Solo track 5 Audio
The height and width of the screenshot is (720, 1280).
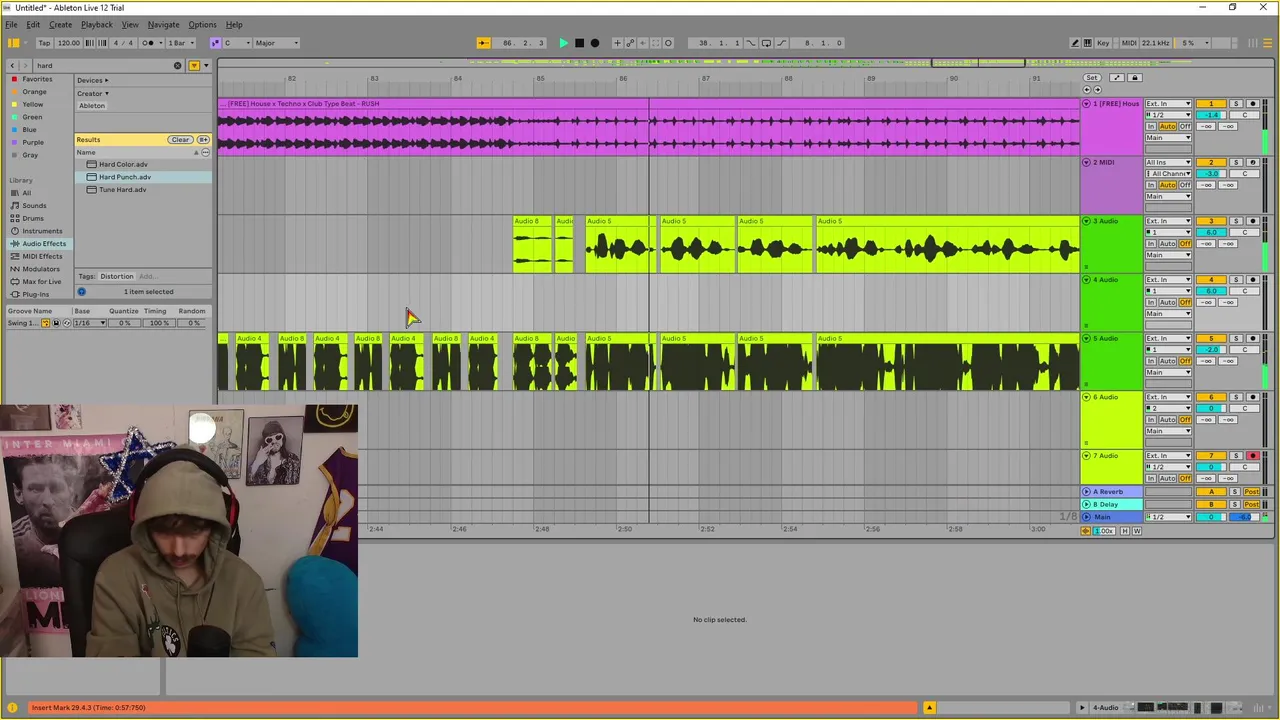click(1235, 338)
